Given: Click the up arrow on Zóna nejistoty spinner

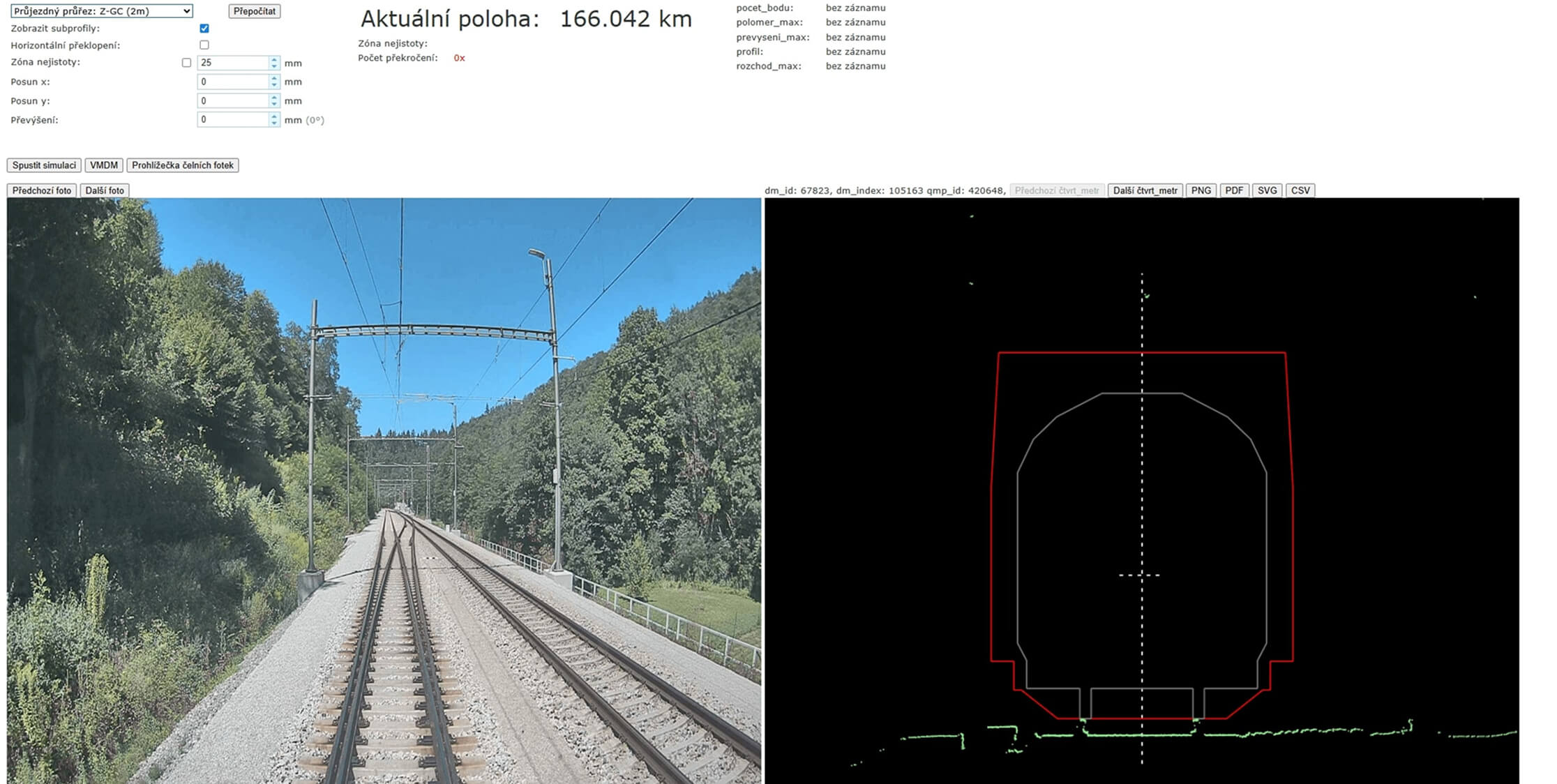Looking at the screenshot, I should pyautogui.click(x=274, y=59).
